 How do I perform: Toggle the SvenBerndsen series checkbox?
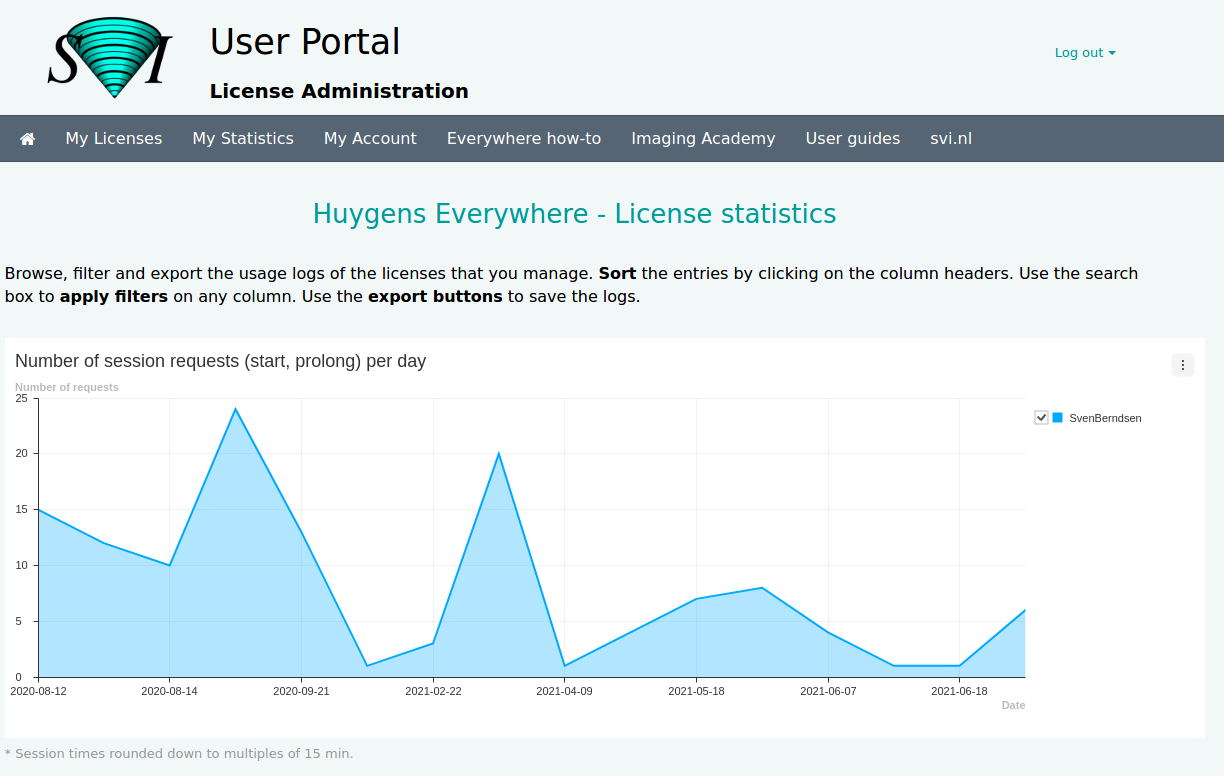1041,418
